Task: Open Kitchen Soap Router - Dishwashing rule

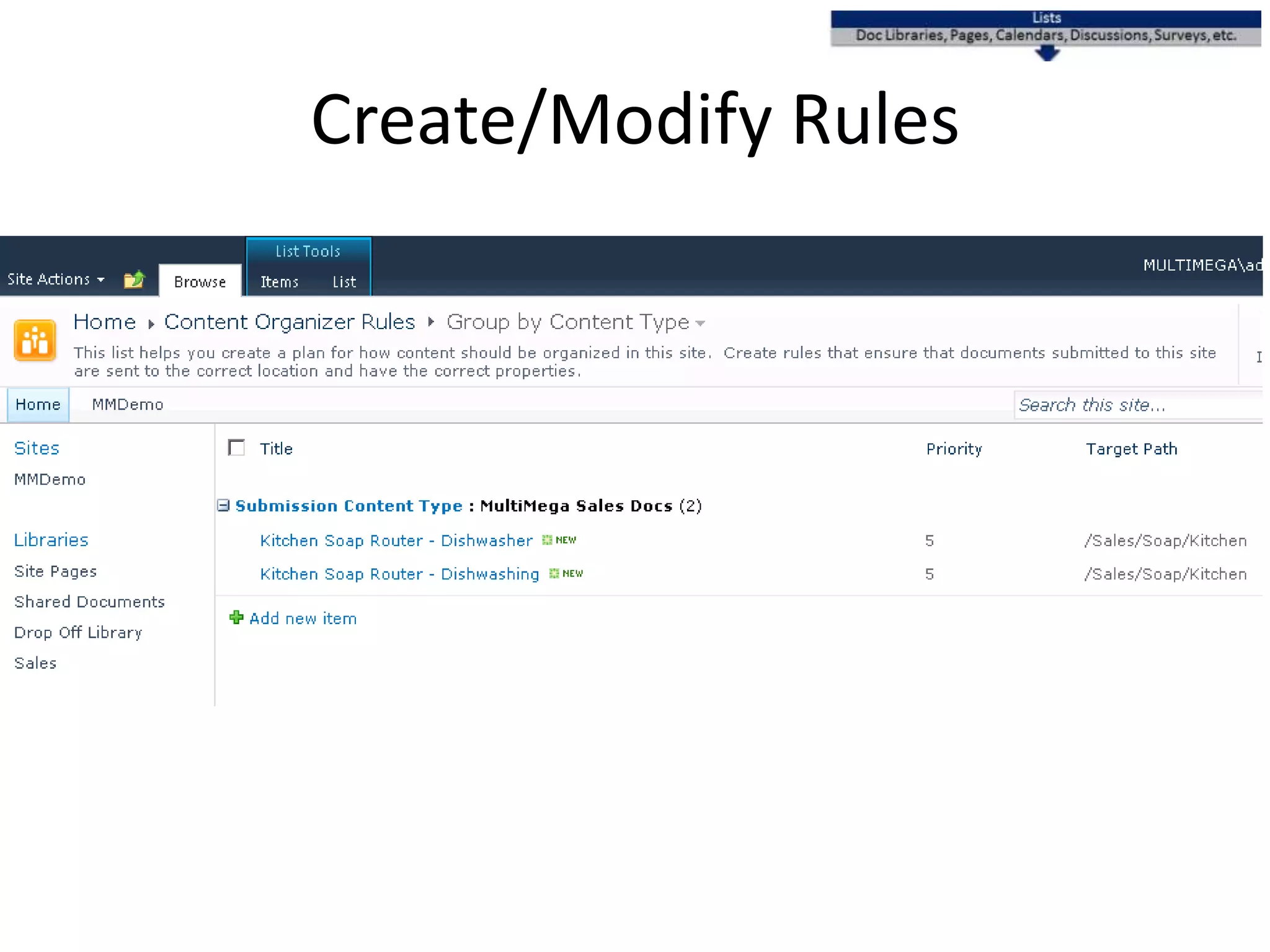Action: [x=400, y=574]
